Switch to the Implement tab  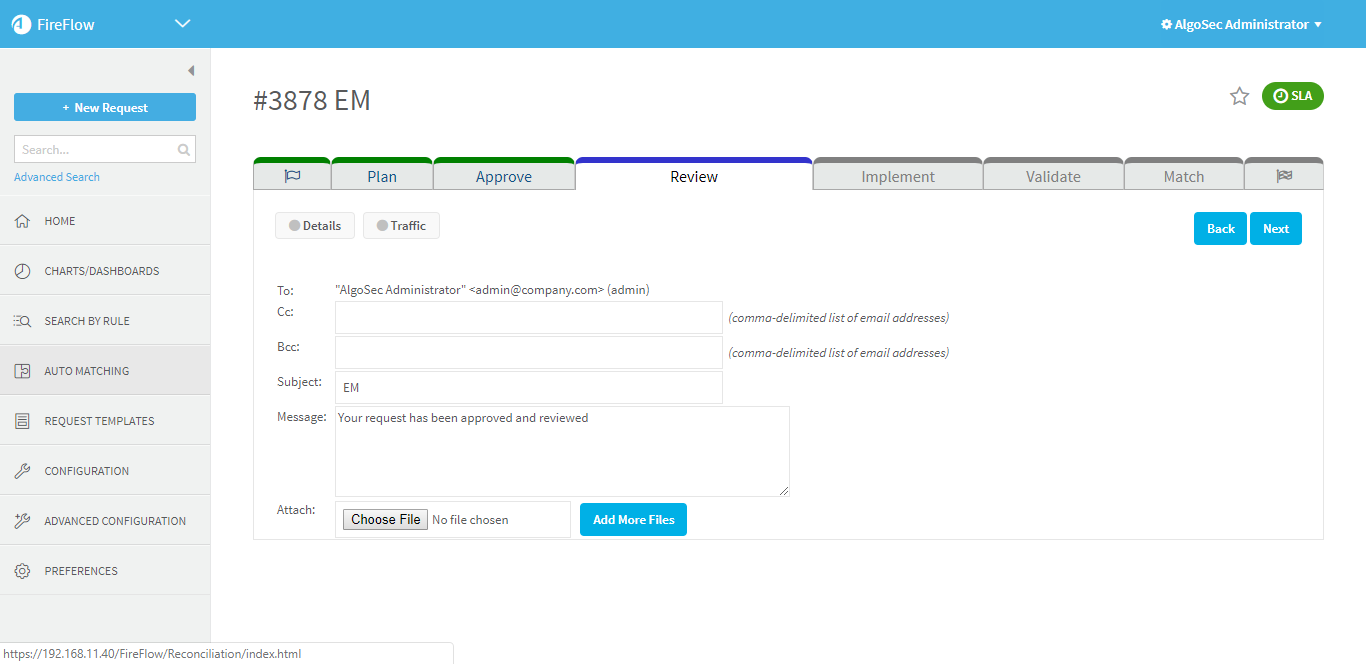897,176
